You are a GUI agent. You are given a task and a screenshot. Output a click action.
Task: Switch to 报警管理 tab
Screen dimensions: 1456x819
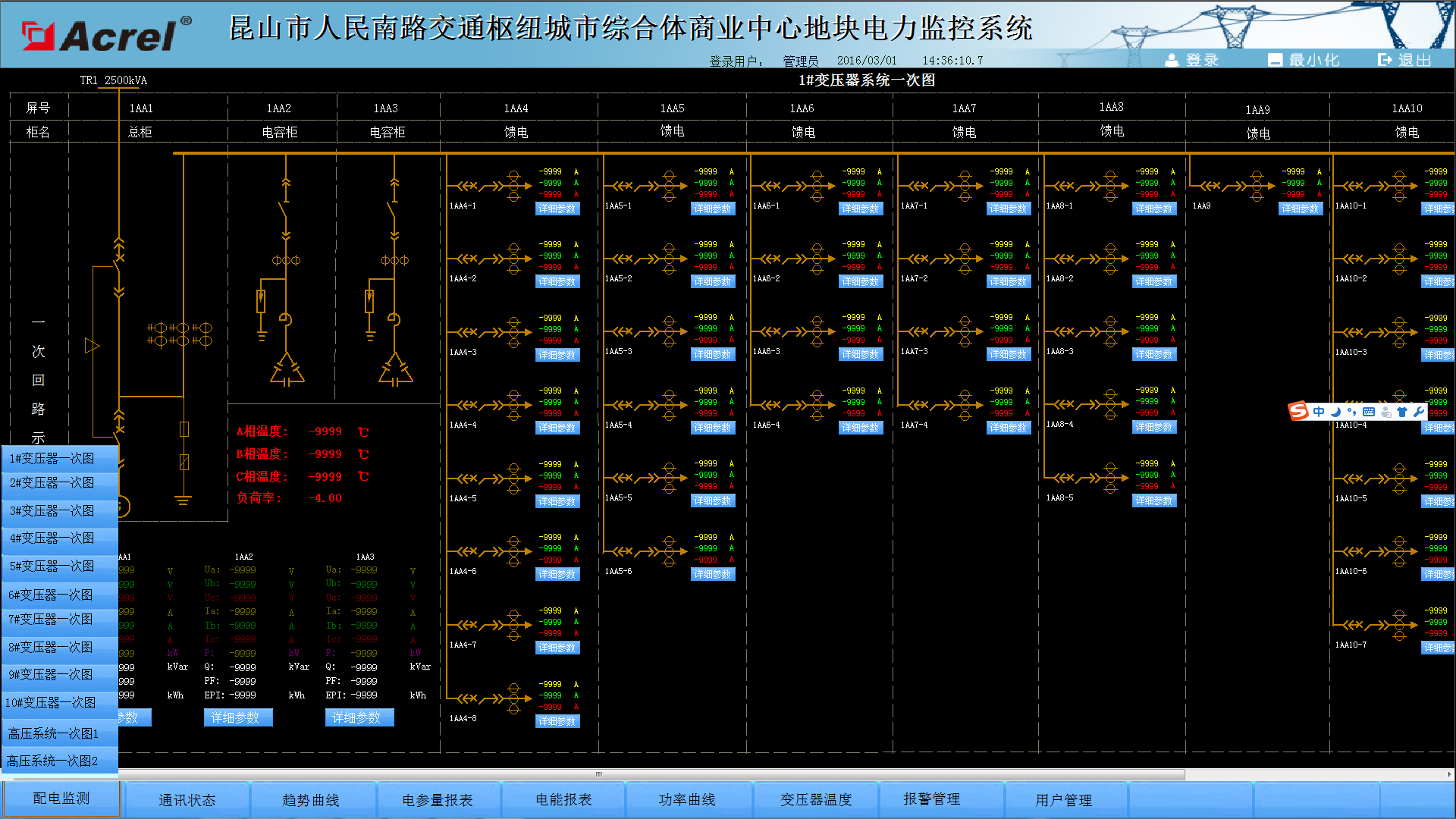point(931,799)
